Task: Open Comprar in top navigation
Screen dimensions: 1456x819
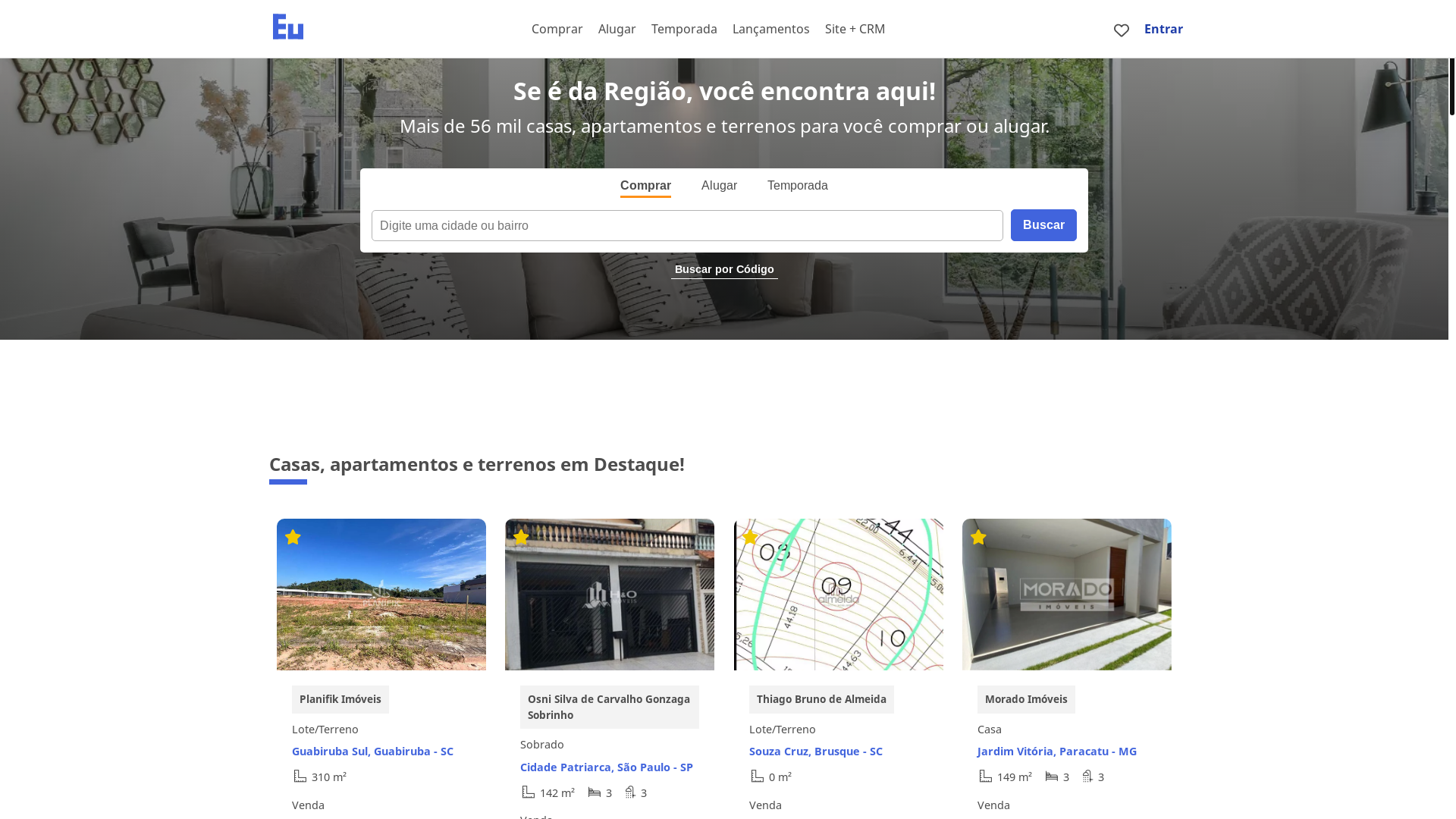Action: (557, 29)
